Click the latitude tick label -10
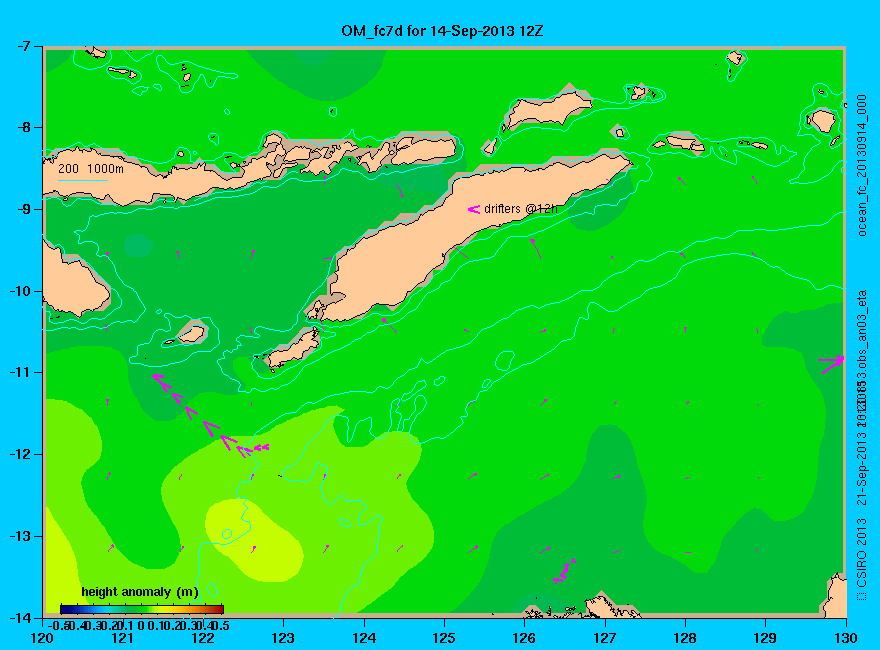 click(x=22, y=291)
